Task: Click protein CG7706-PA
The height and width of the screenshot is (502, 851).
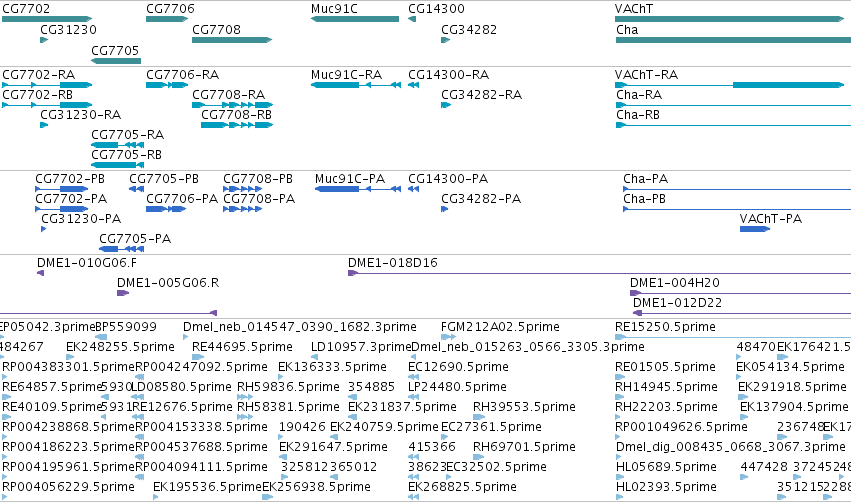Action: (166, 209)
